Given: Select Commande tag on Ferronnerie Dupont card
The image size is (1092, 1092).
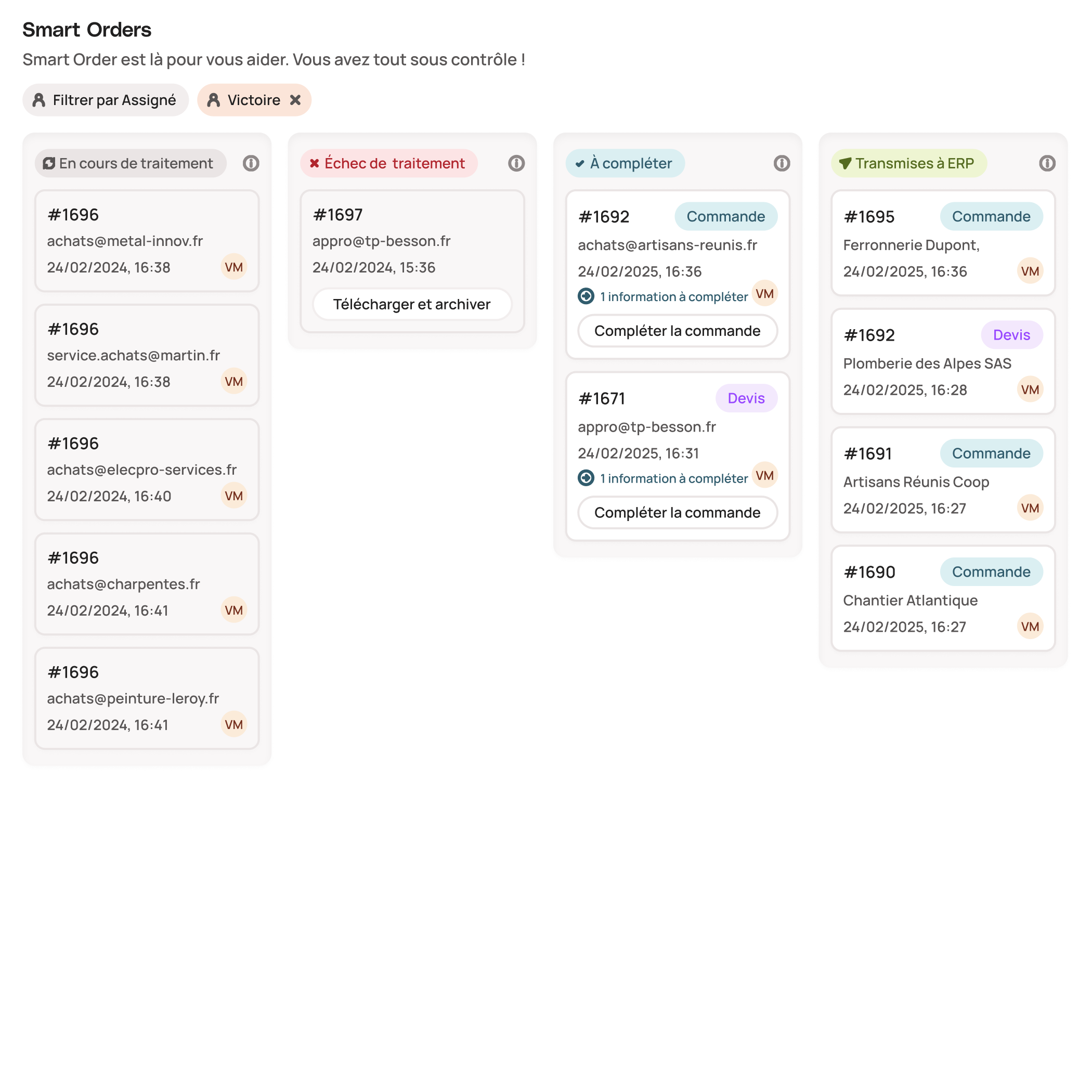Looking at the screenshot, I should pos(991,216).
